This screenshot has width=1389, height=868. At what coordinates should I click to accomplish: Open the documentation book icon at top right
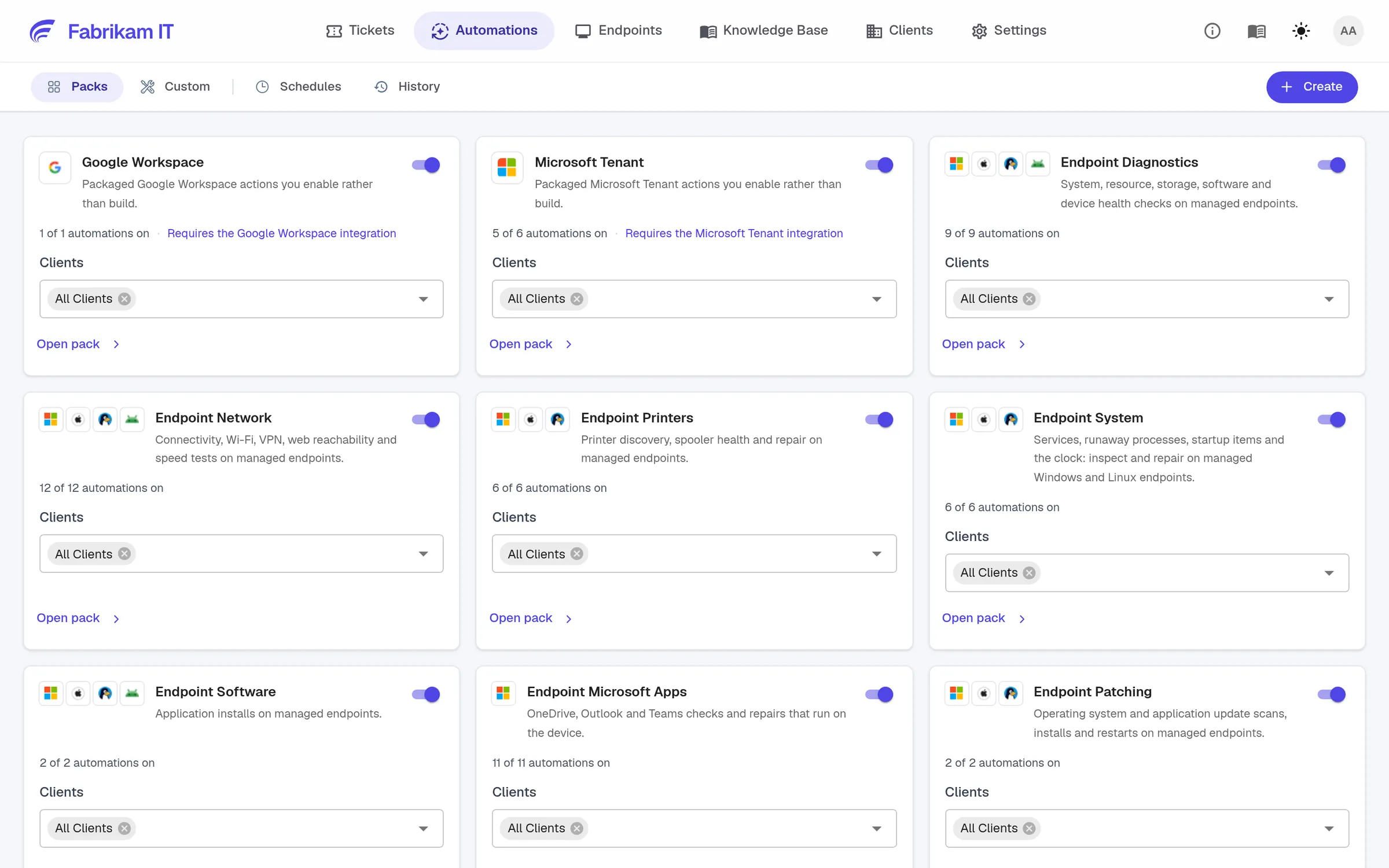coord(1256,31)
